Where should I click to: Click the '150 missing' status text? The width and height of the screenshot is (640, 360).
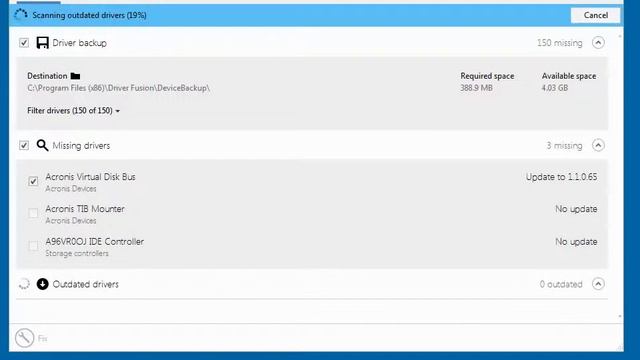point(560,43)
